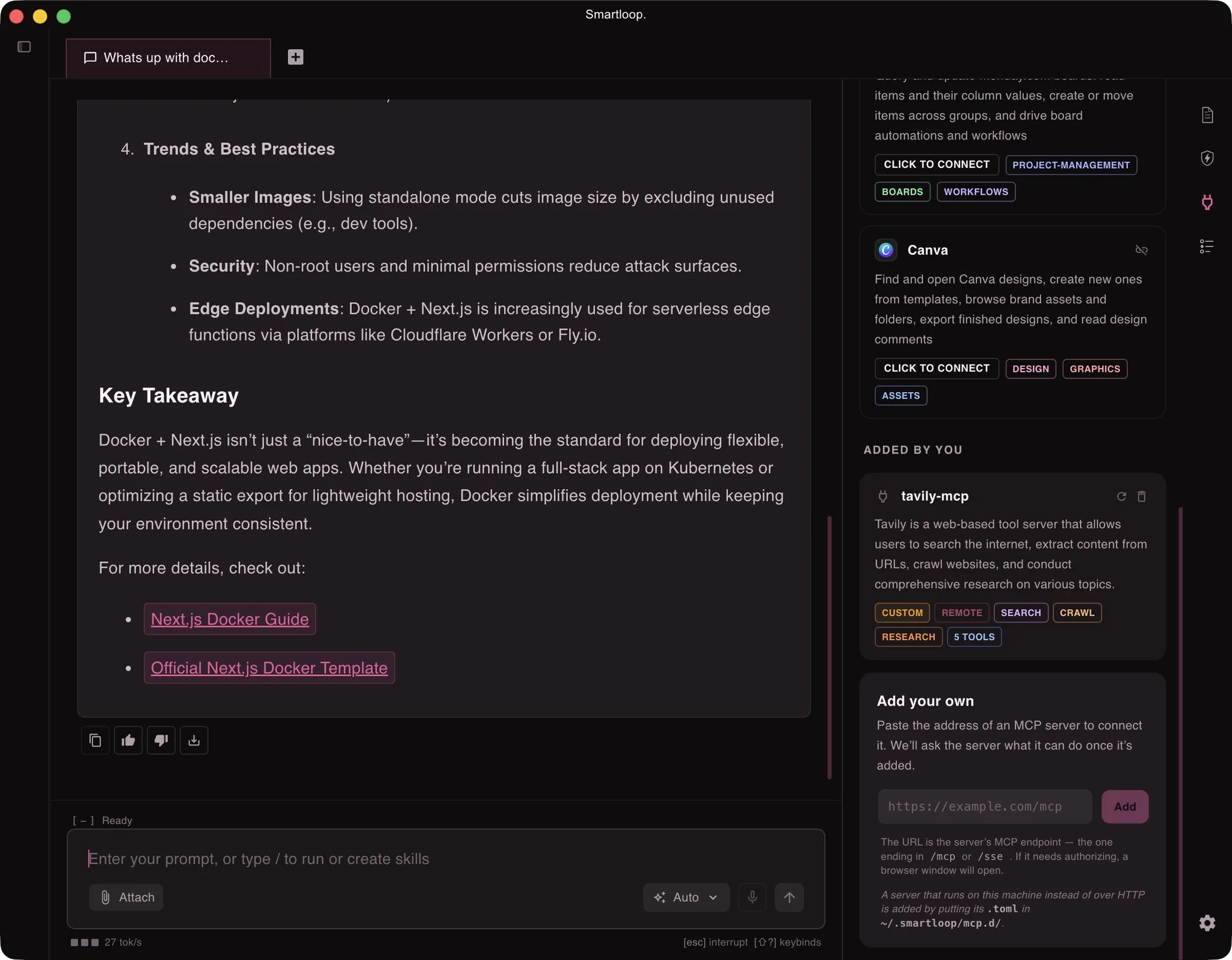Download the response with download icon
The image size is (1232, 960).
[194, 740]
